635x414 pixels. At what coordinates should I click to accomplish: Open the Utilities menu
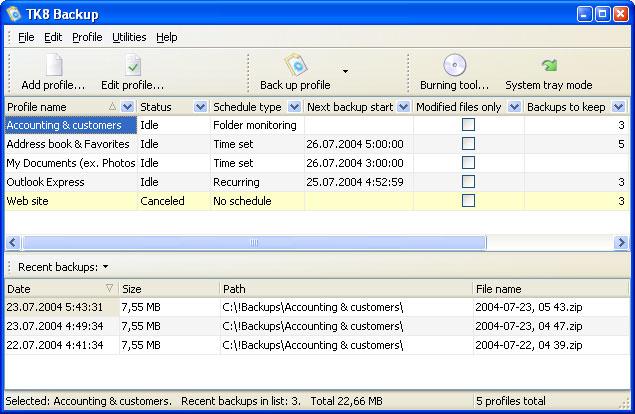click(x=129, y=37)
